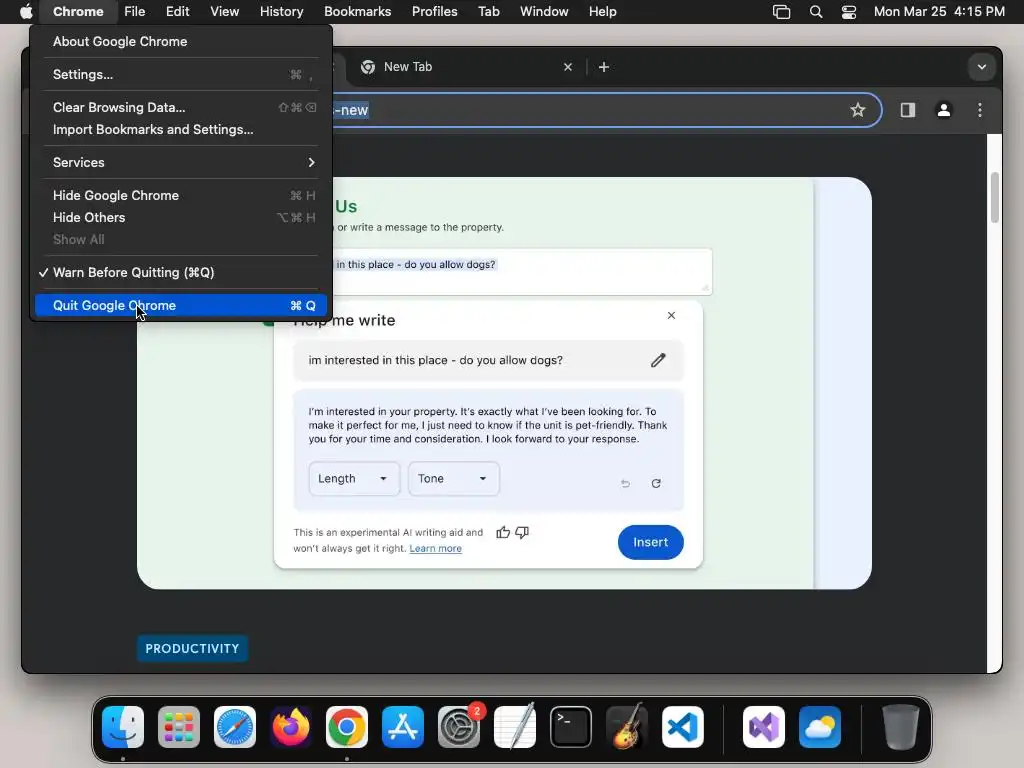Open the Edit menu
1024x768 pixels.
click(x=177, y=11)
